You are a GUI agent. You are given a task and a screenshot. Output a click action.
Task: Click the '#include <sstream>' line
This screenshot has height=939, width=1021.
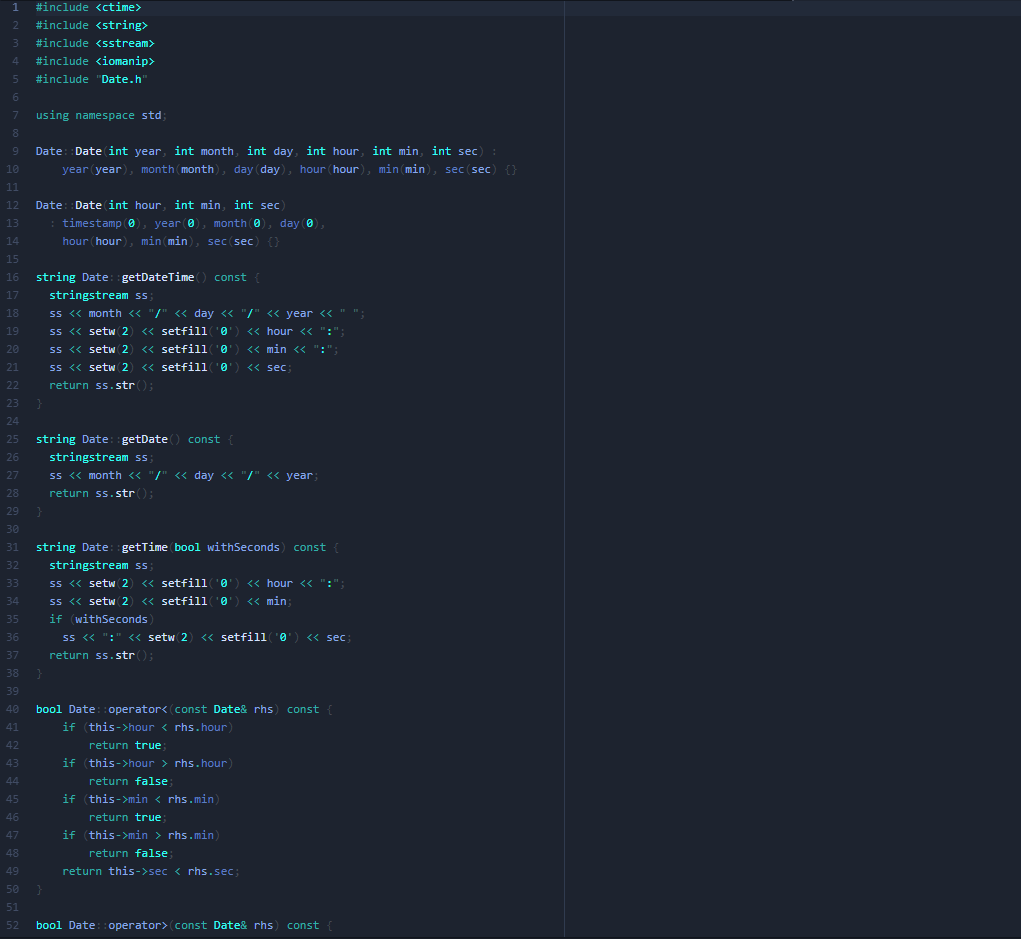point(95,43)
